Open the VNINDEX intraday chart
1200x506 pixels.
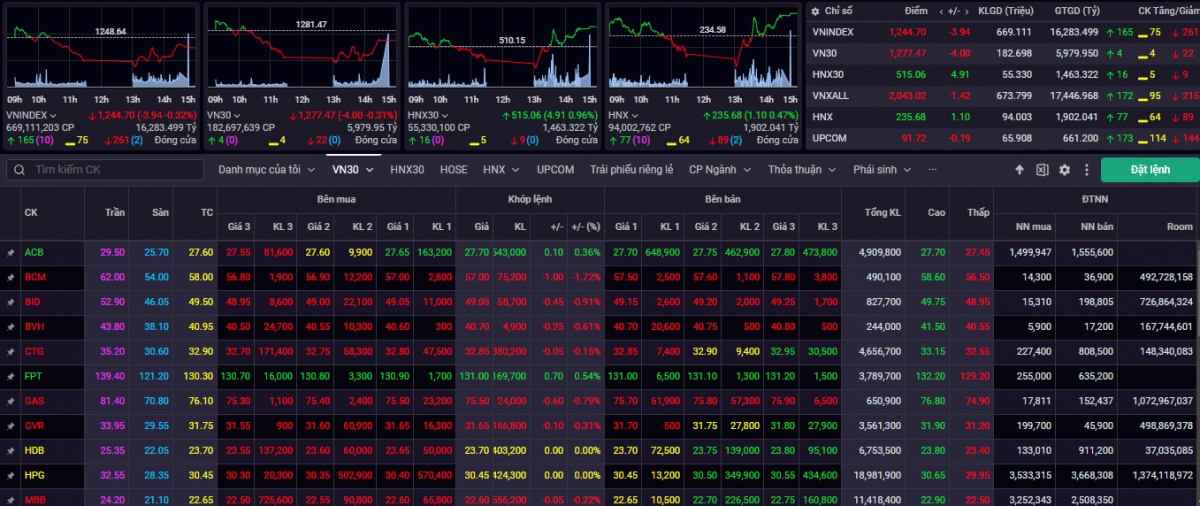102,49
